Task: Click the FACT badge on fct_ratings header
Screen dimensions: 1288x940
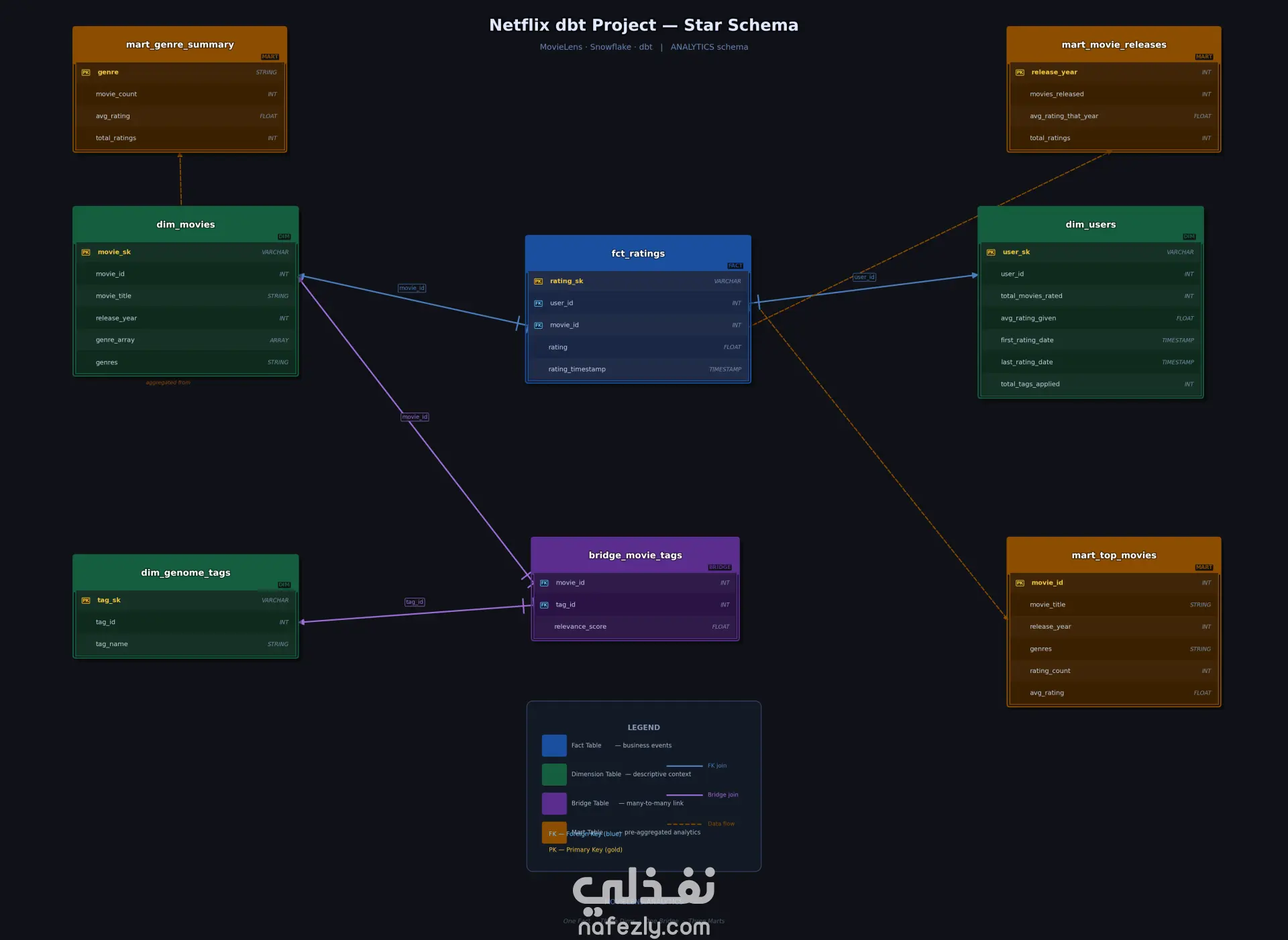Action: point(735,266)
